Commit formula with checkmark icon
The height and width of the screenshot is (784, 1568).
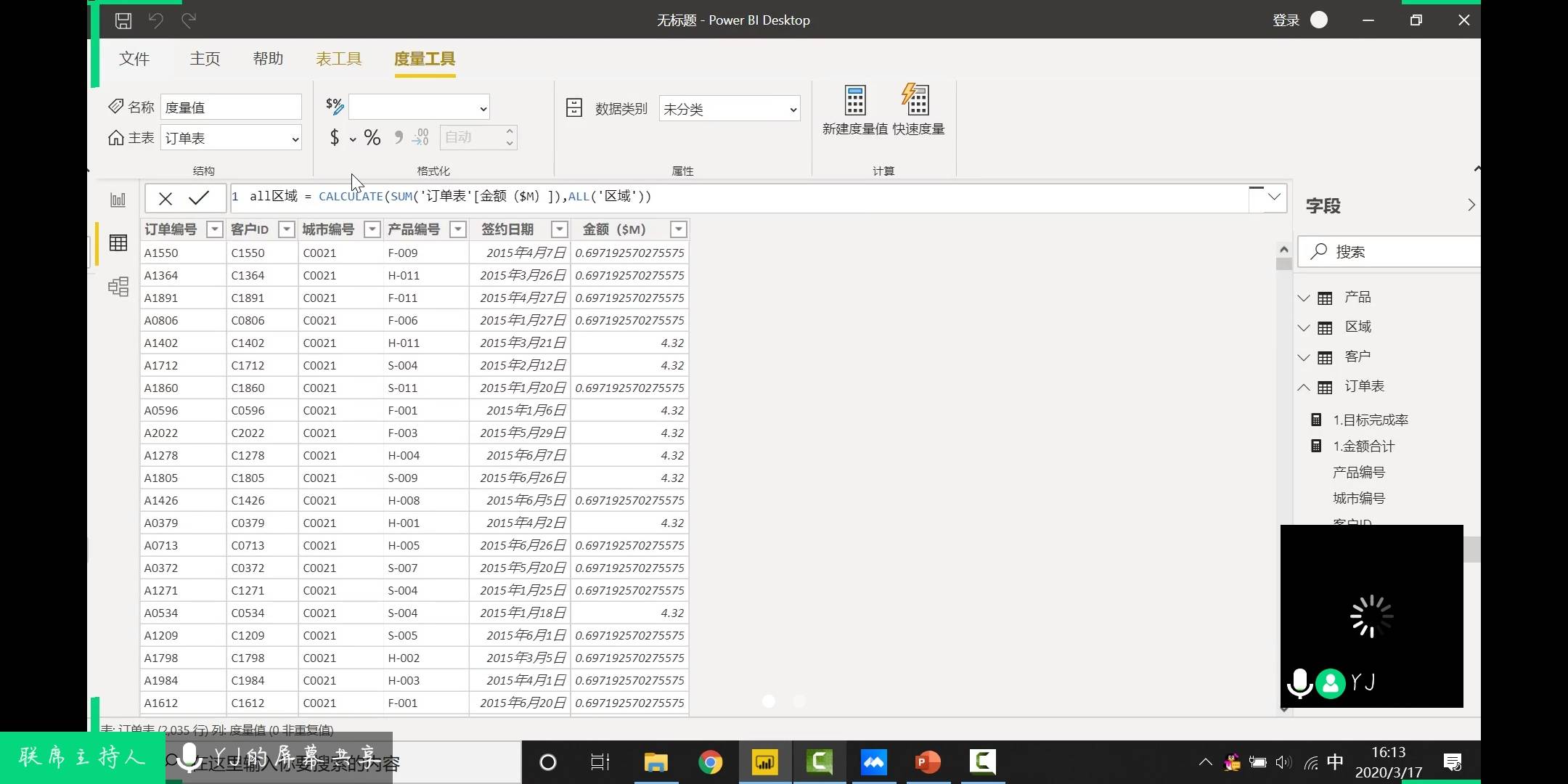pos(199,197)
